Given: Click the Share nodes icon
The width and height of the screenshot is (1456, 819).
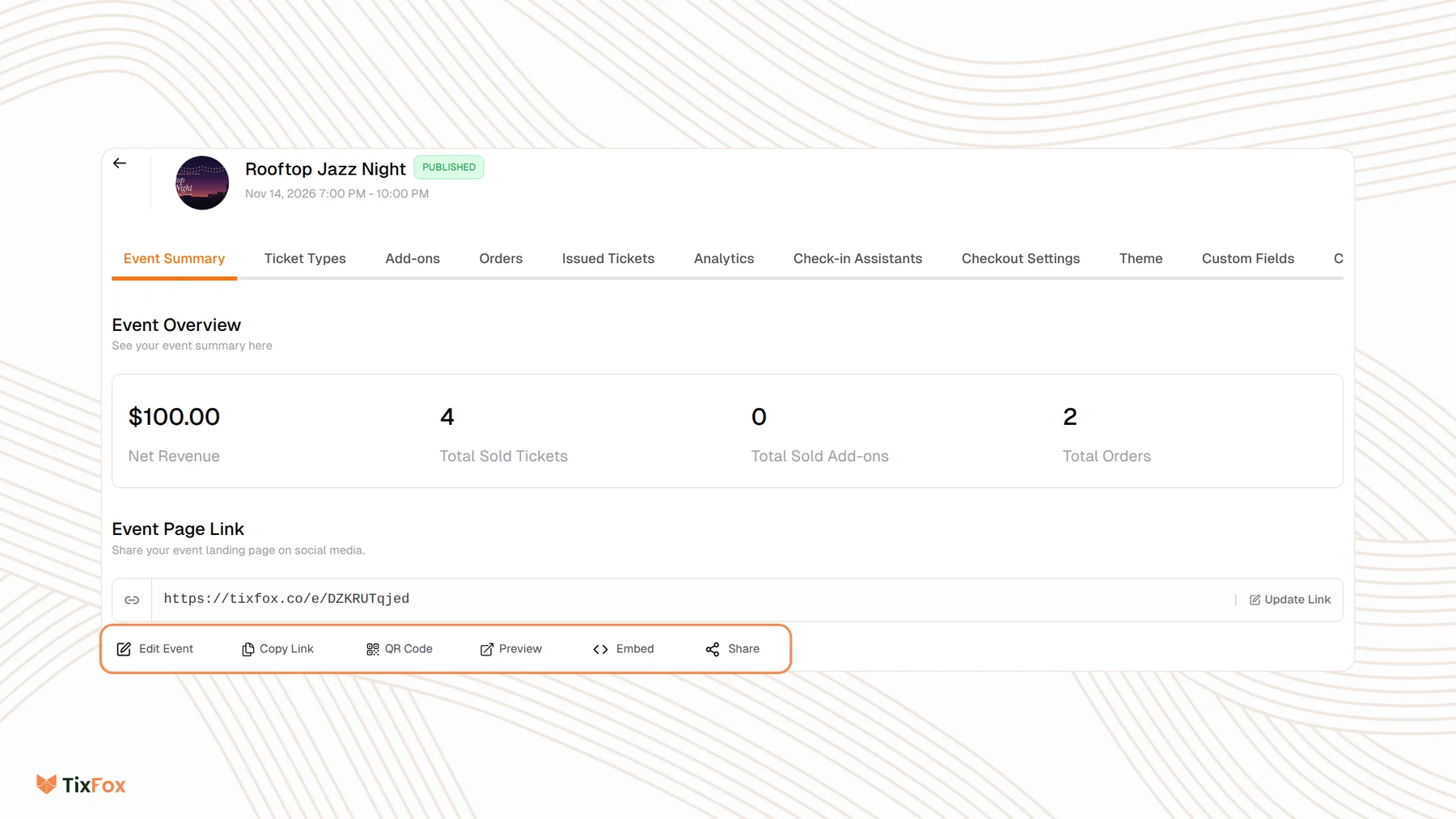Looking at the screenshot, I should (713, 649).
